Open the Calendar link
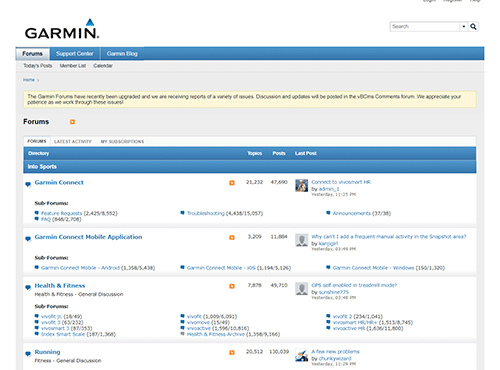The width and height of the screenshot is (500, 370). click(103, 66)
